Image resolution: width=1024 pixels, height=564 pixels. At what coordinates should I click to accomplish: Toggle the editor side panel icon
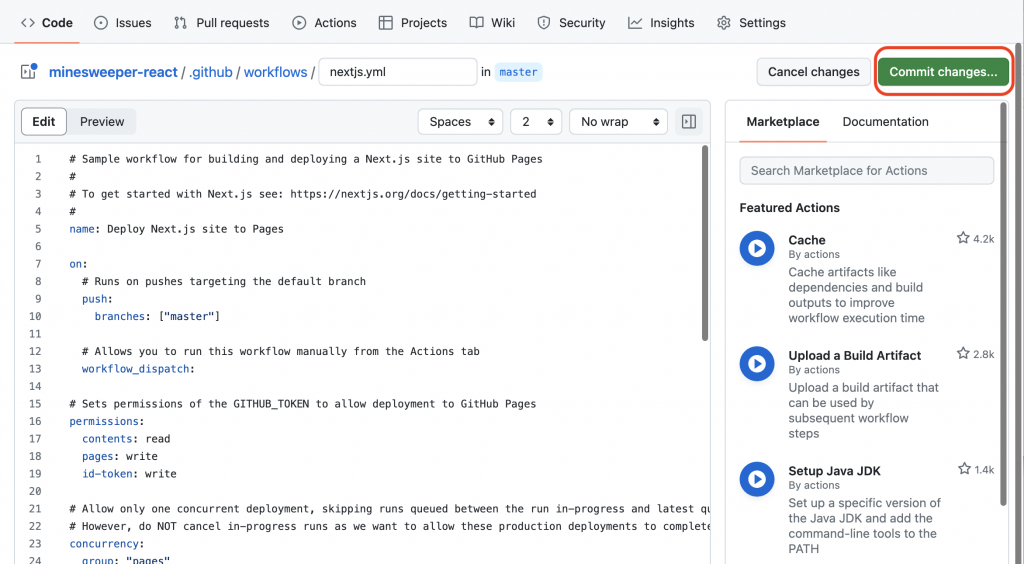[x=688, y=121]
